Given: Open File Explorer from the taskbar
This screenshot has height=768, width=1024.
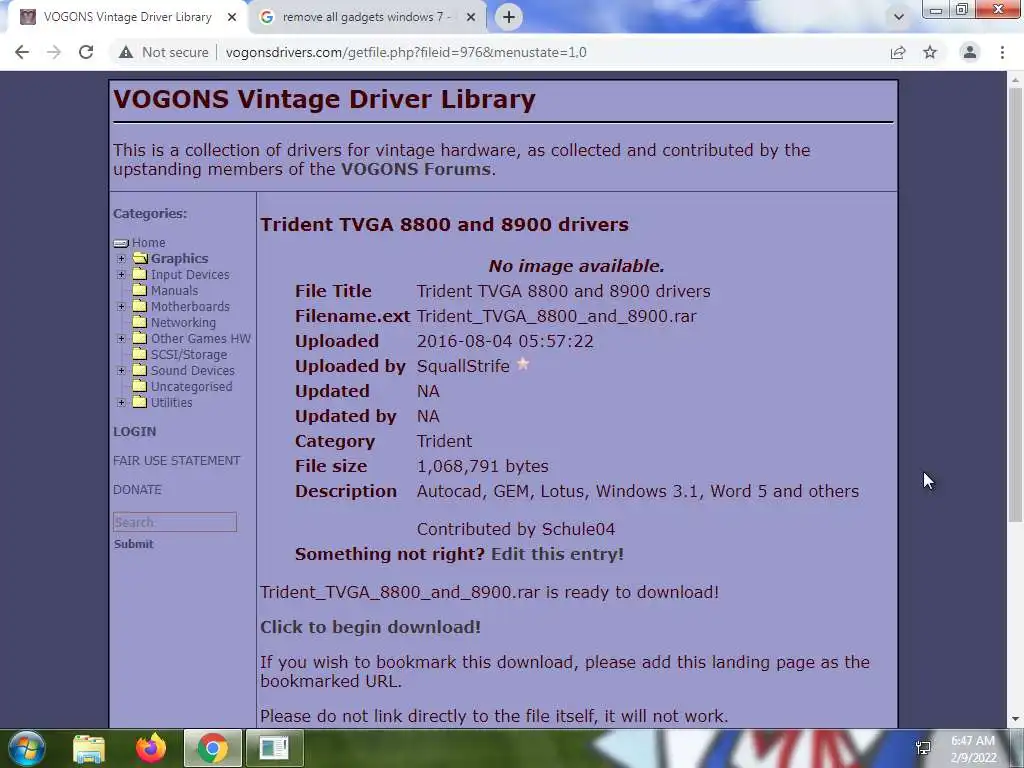Looking at the screenshot, I should (89, 748).
